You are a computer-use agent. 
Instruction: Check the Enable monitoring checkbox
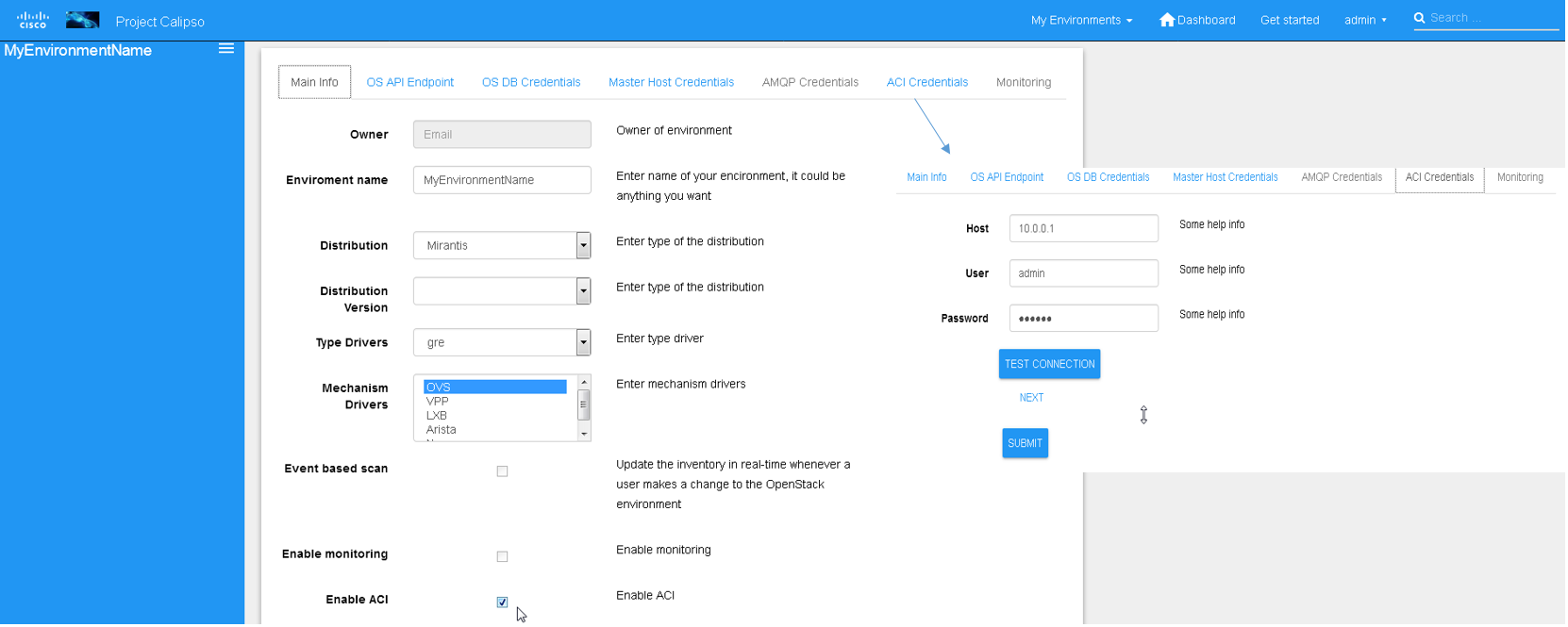[502, 557]
